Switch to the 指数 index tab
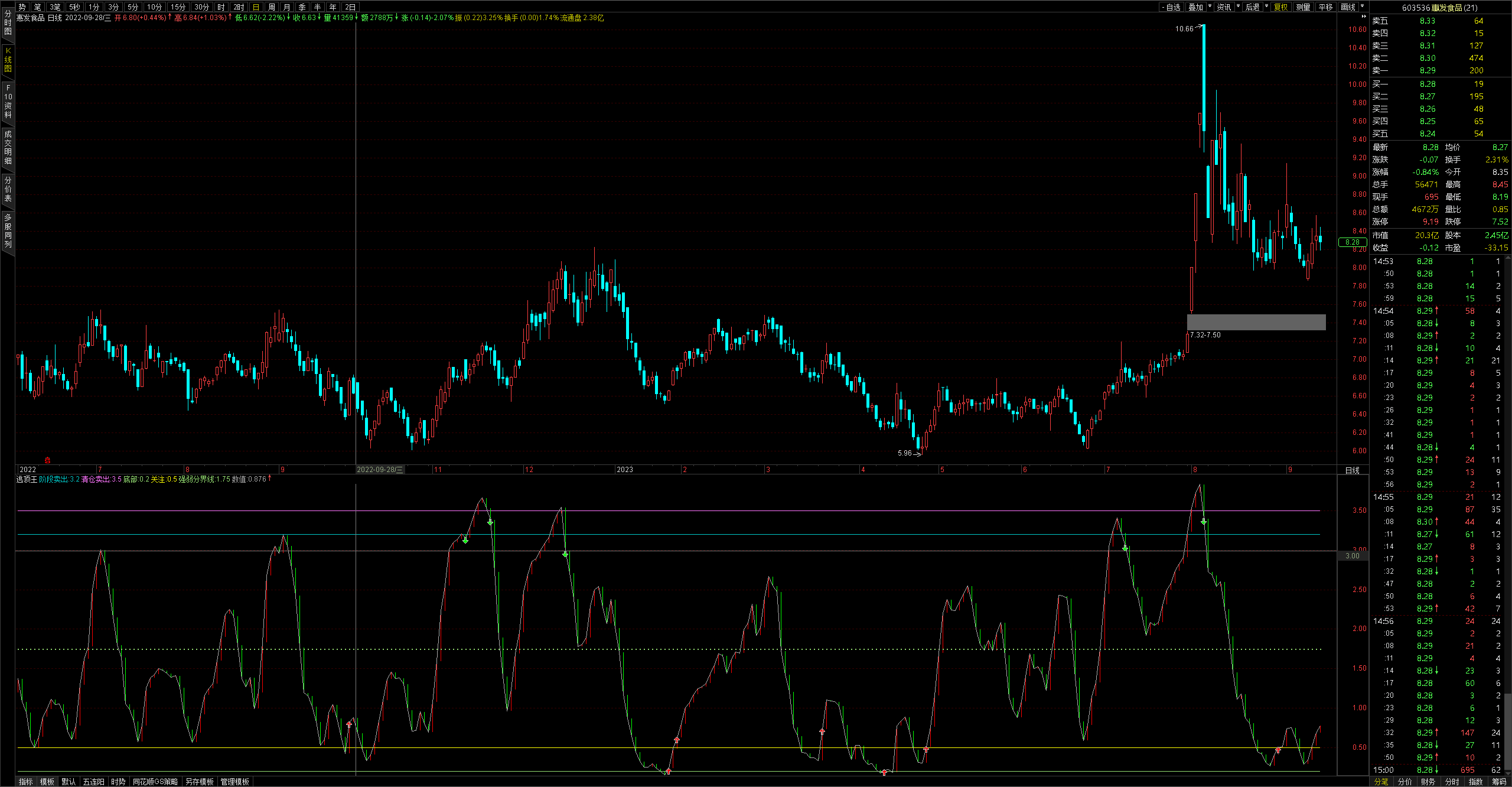Viewport: 1512px width, 787px height. coord(1476,782)
